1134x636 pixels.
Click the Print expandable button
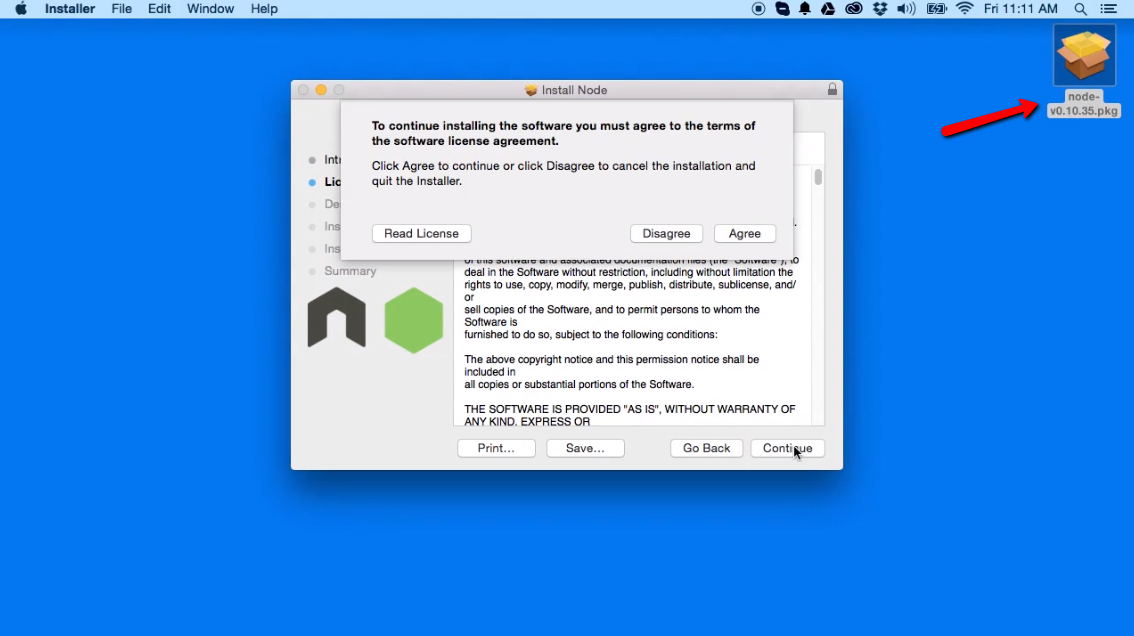[x=496, y=448]
